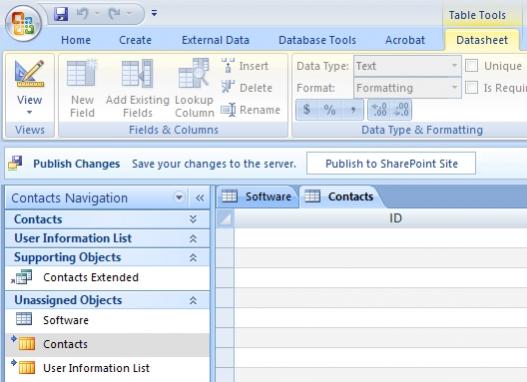Open the Contacts Navigation pane menu arrow

tap(179, 198)
